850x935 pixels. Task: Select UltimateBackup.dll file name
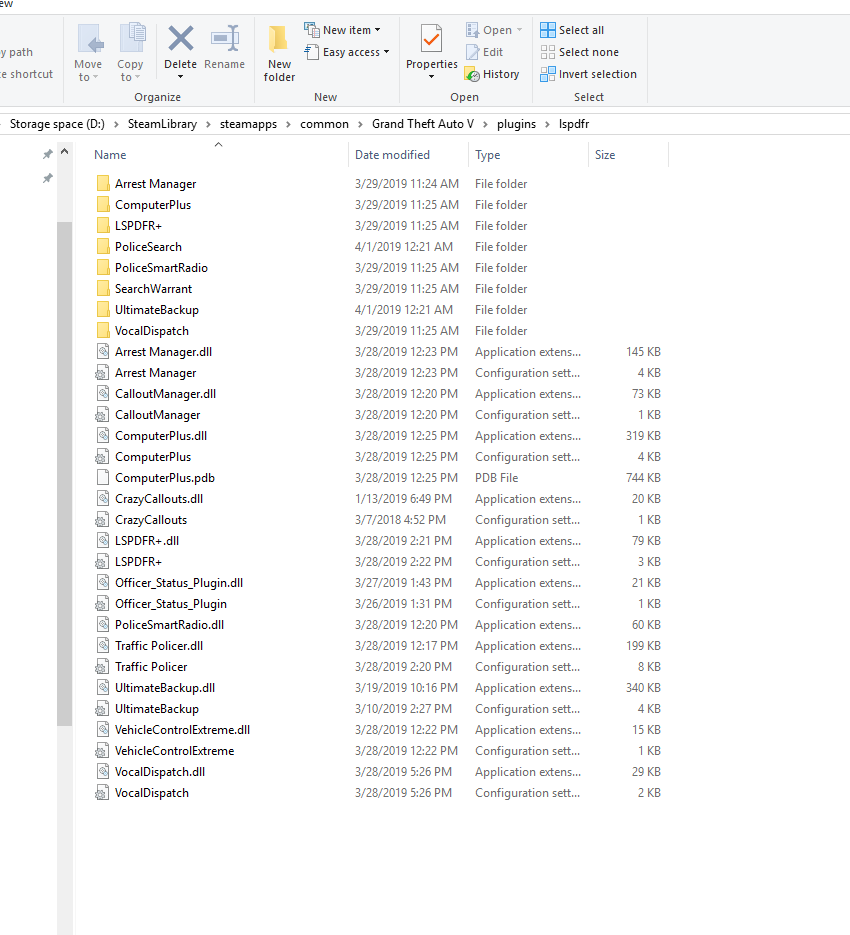[x=165, y=688]
